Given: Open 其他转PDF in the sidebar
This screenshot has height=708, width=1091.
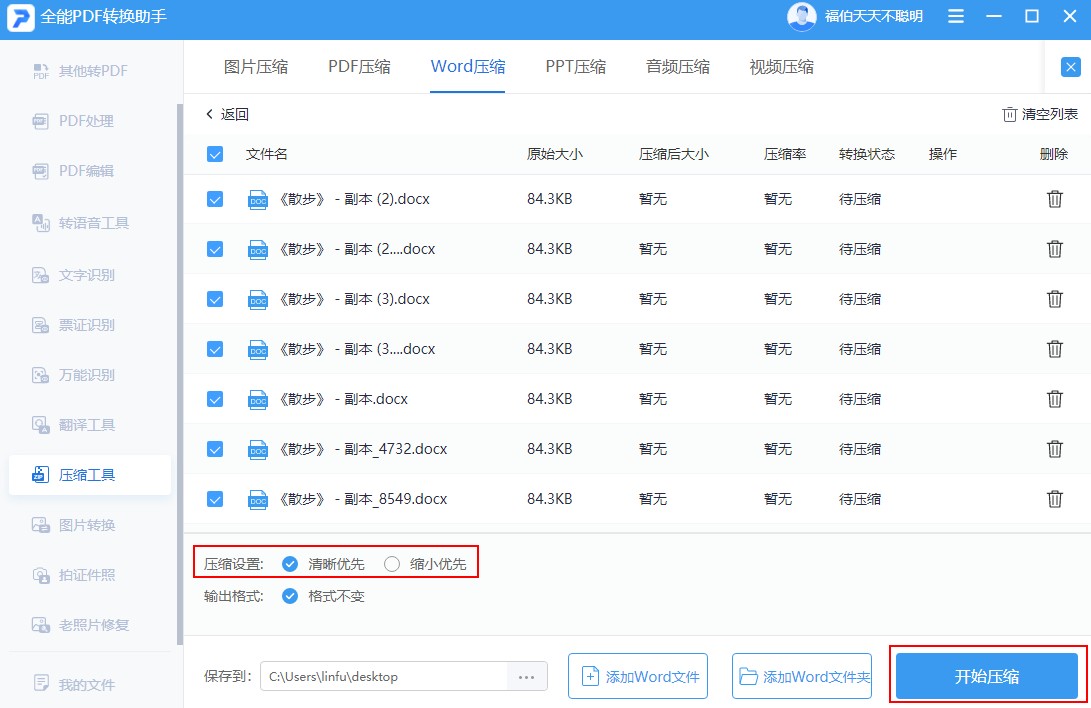Looking at the screenshot, I should pos(80,71).
